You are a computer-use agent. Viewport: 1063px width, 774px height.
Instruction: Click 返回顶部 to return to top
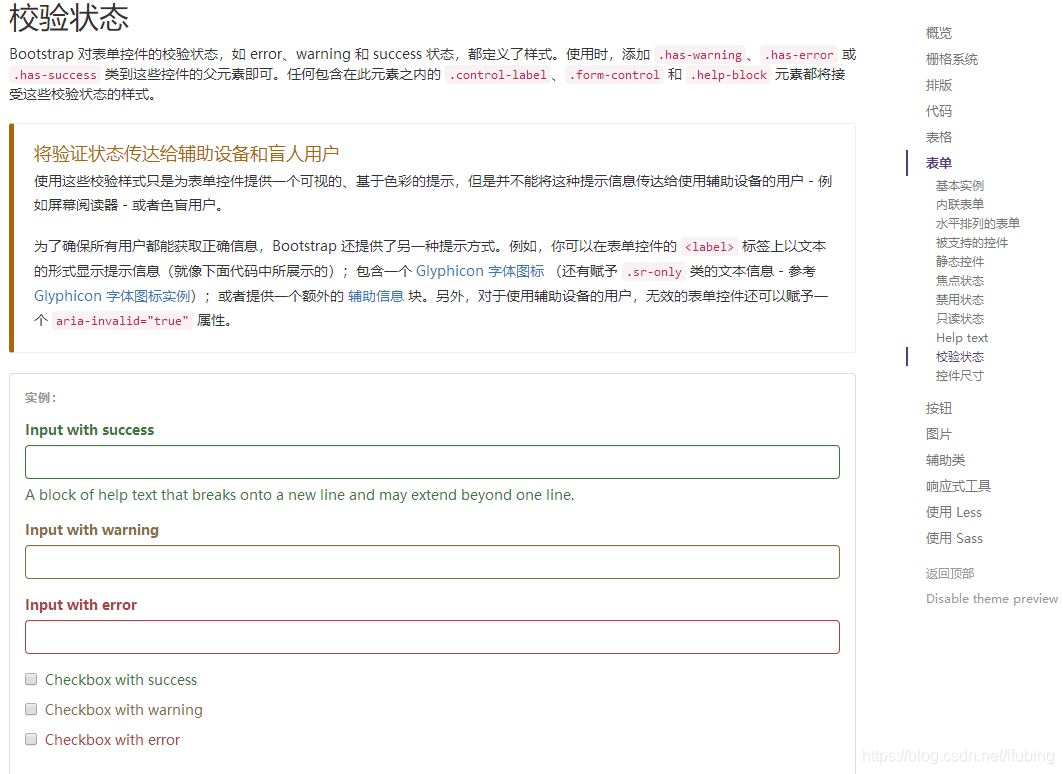950,573
